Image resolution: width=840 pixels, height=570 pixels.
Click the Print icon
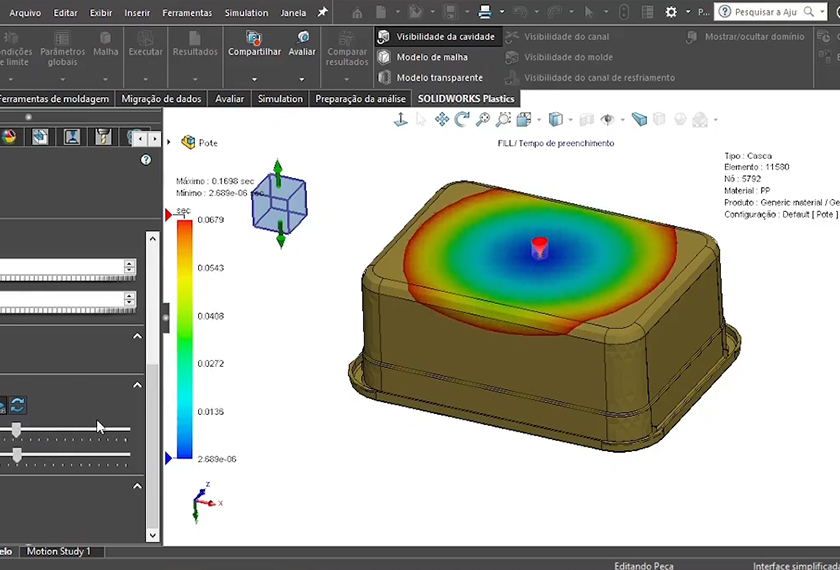[x=485, y=12]
